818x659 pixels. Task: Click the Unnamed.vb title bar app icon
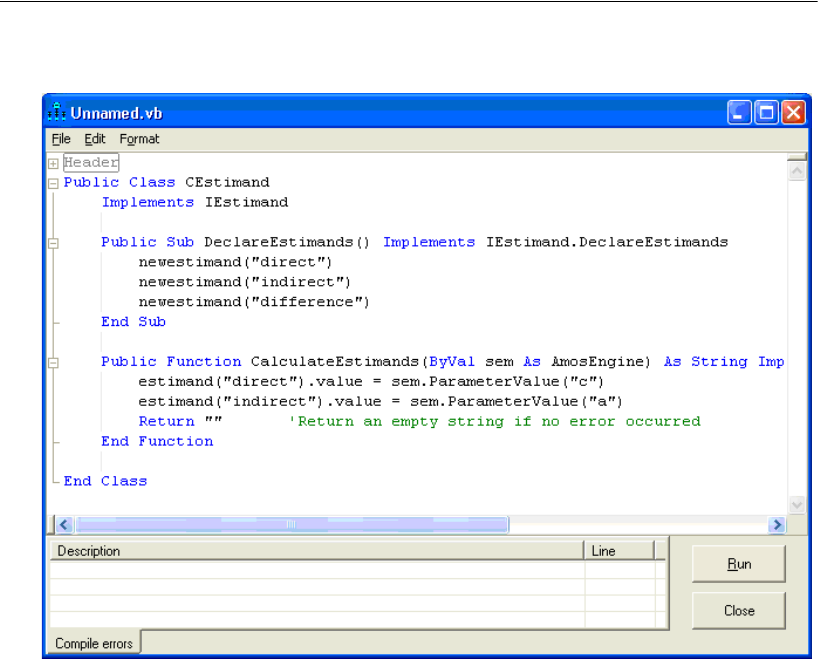click(56, 113)
